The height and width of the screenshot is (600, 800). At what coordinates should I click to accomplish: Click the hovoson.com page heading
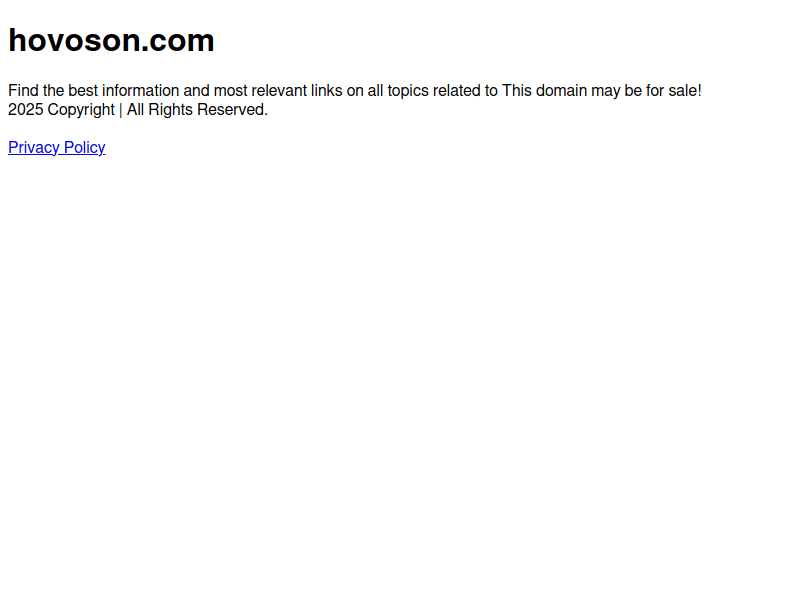click(x=111, y=40)
